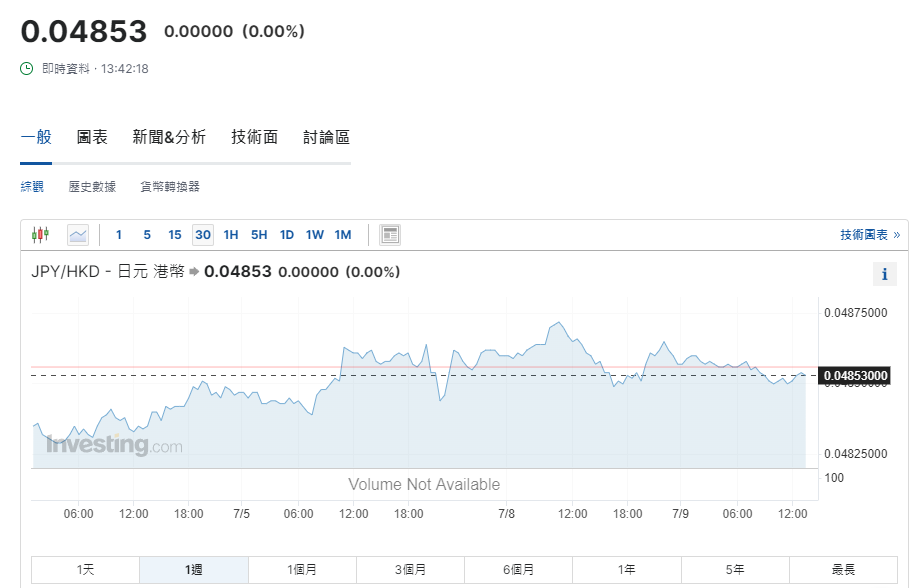Click the news table icon in chart toolbar

pyautogui.click(x=390, y=235)
